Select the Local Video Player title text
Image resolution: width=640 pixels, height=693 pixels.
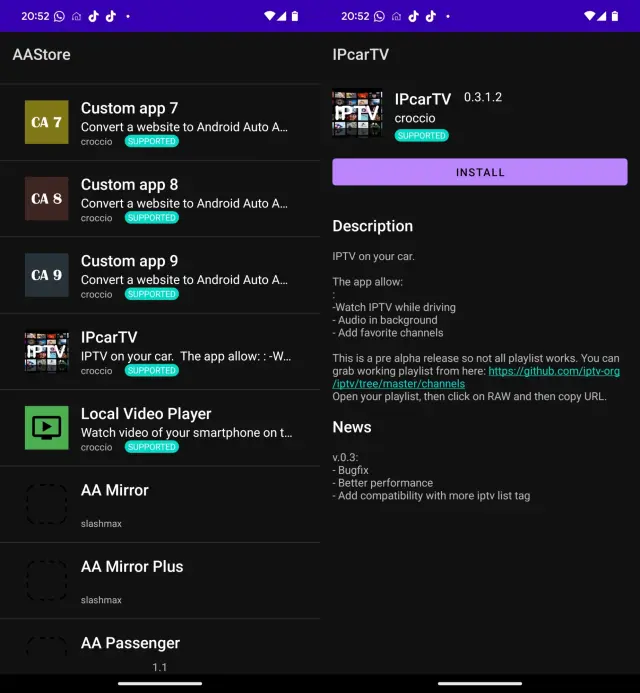146,414
